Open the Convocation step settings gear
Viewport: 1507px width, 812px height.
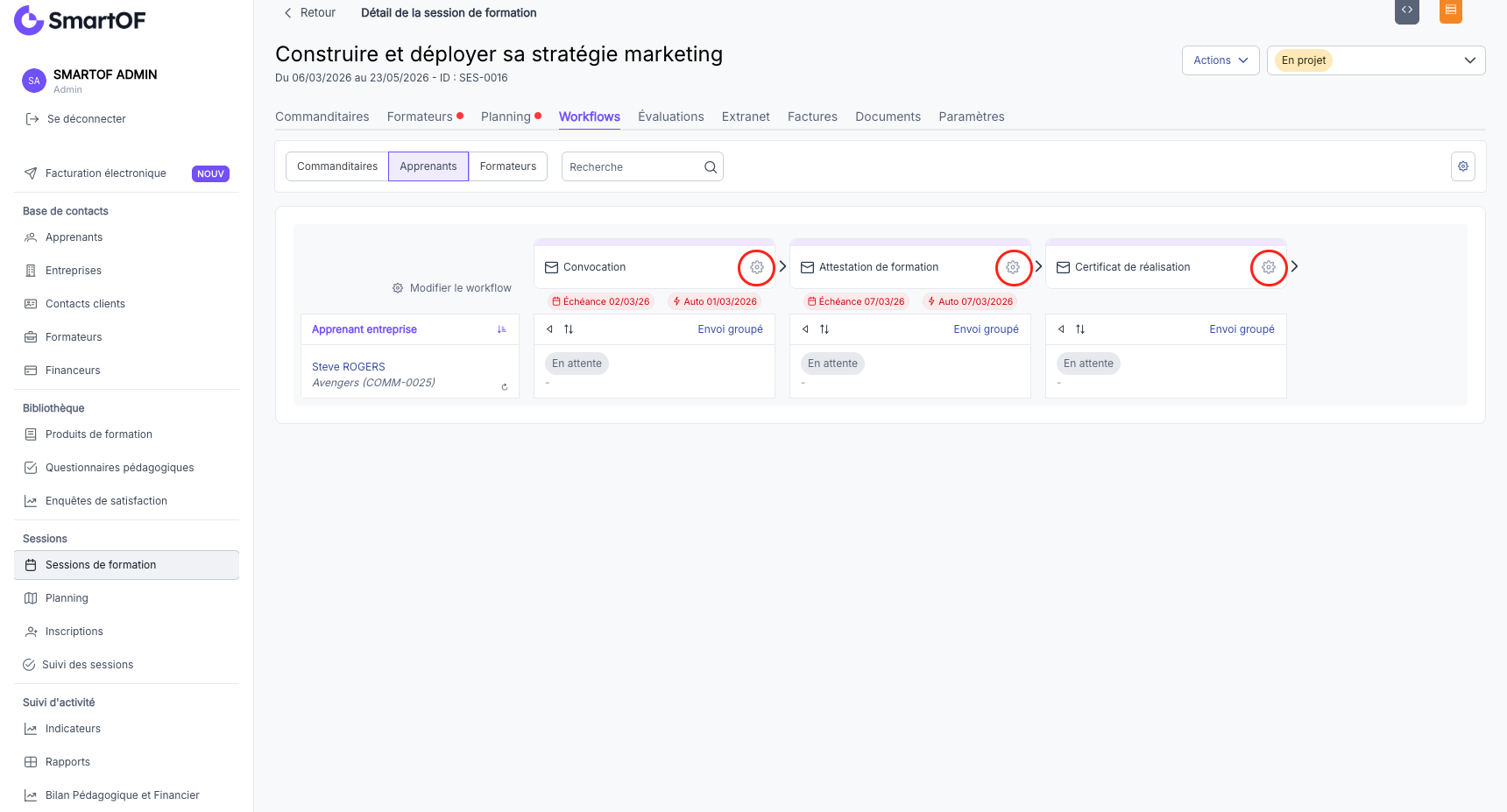click(x=757, y=267)
